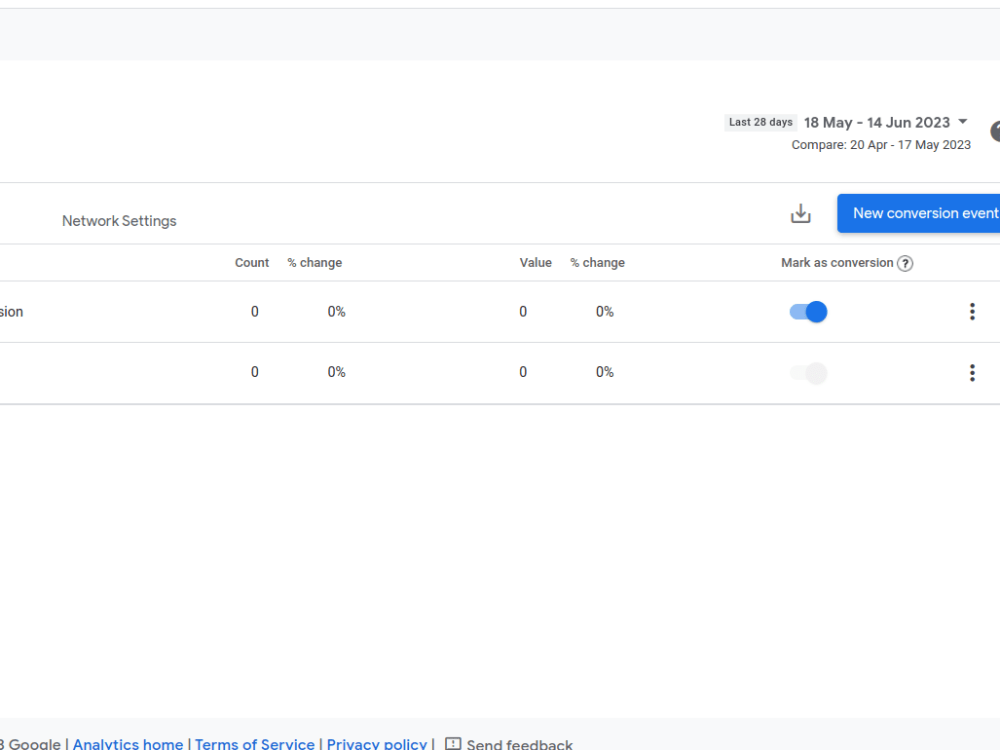Click Compare: 20 Apr - 17 May 2023 text
Screen dimensions: 1000x750
click(881, 145)
